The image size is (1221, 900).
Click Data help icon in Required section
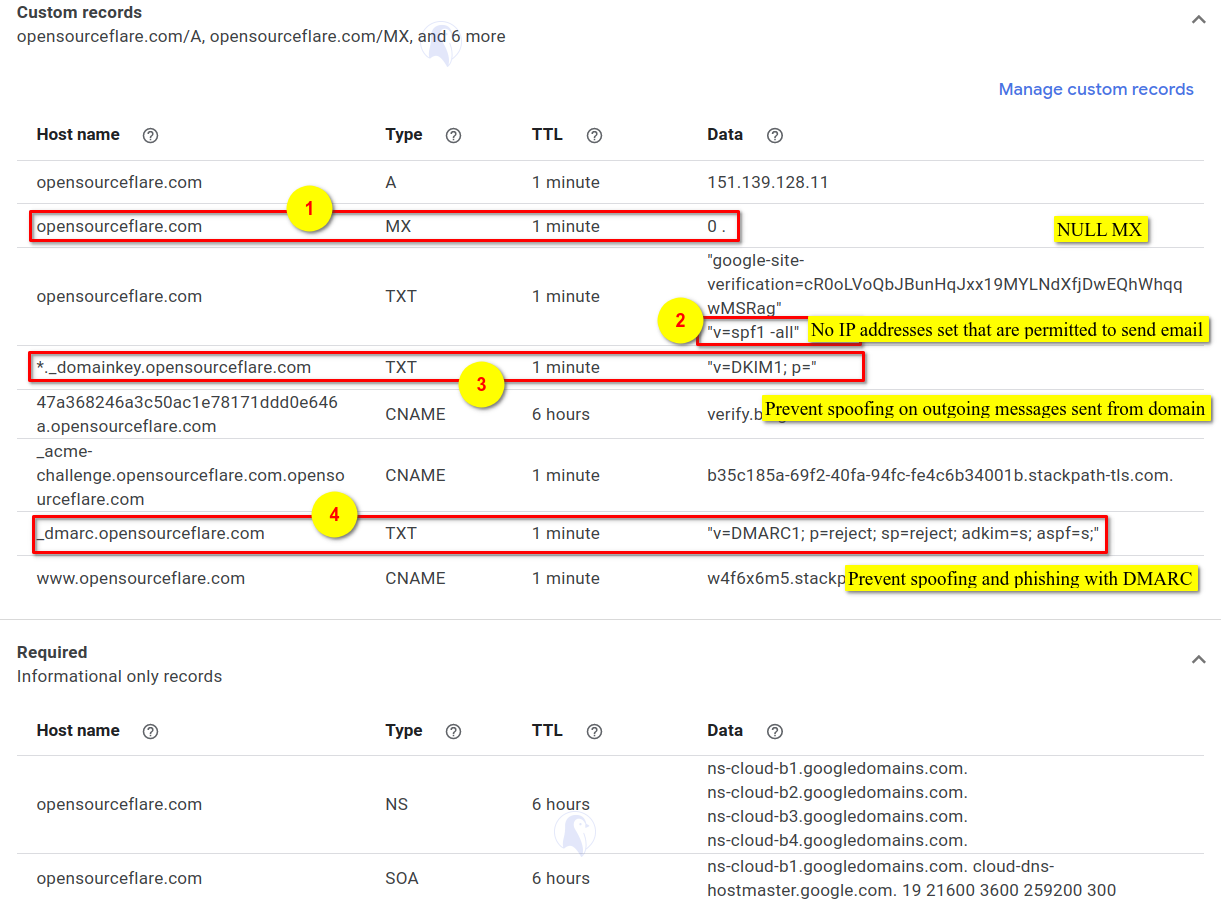pyautogui.click(x=774, y=731)
